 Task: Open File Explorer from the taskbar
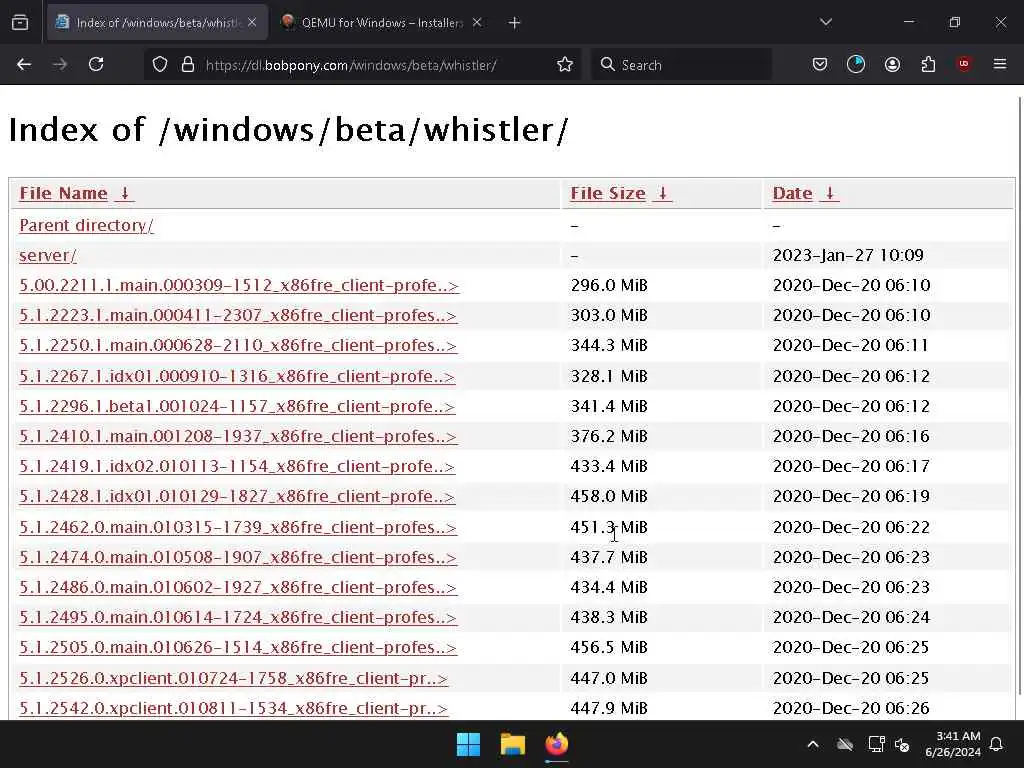click(x=513, y=744)
